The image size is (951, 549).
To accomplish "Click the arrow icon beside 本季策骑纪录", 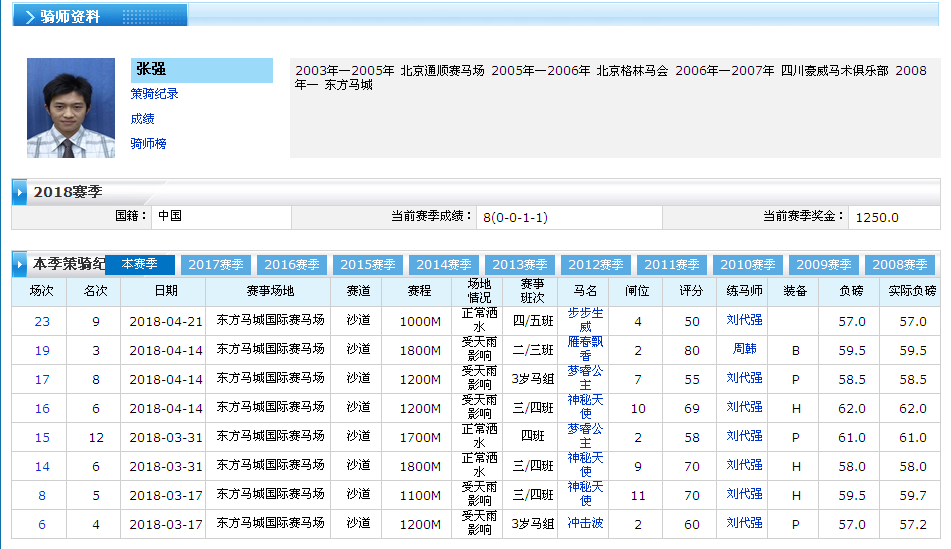I will [x=20, y=265].
